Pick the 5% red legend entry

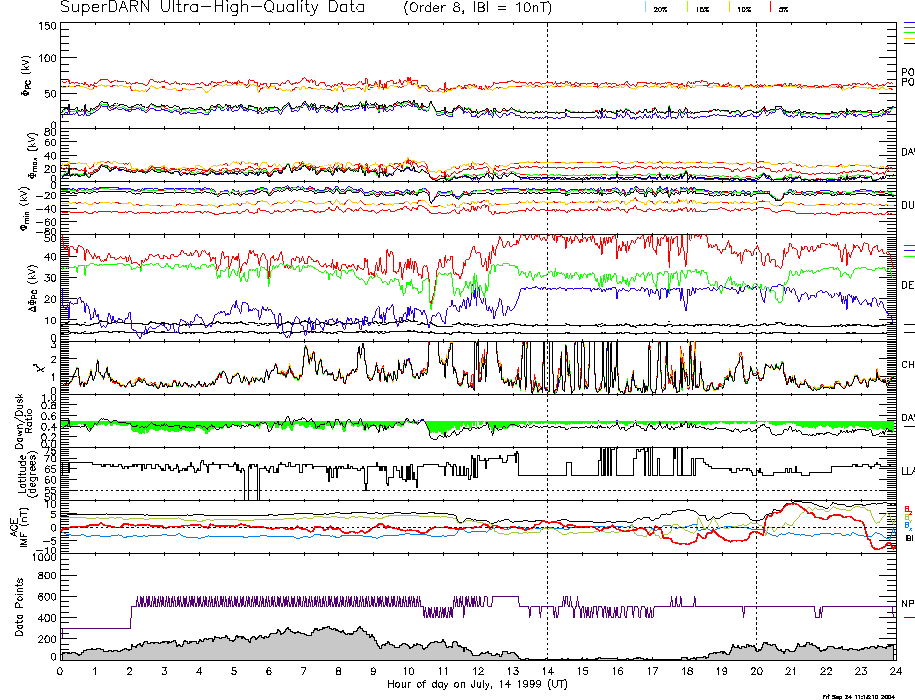pos(781,8)
